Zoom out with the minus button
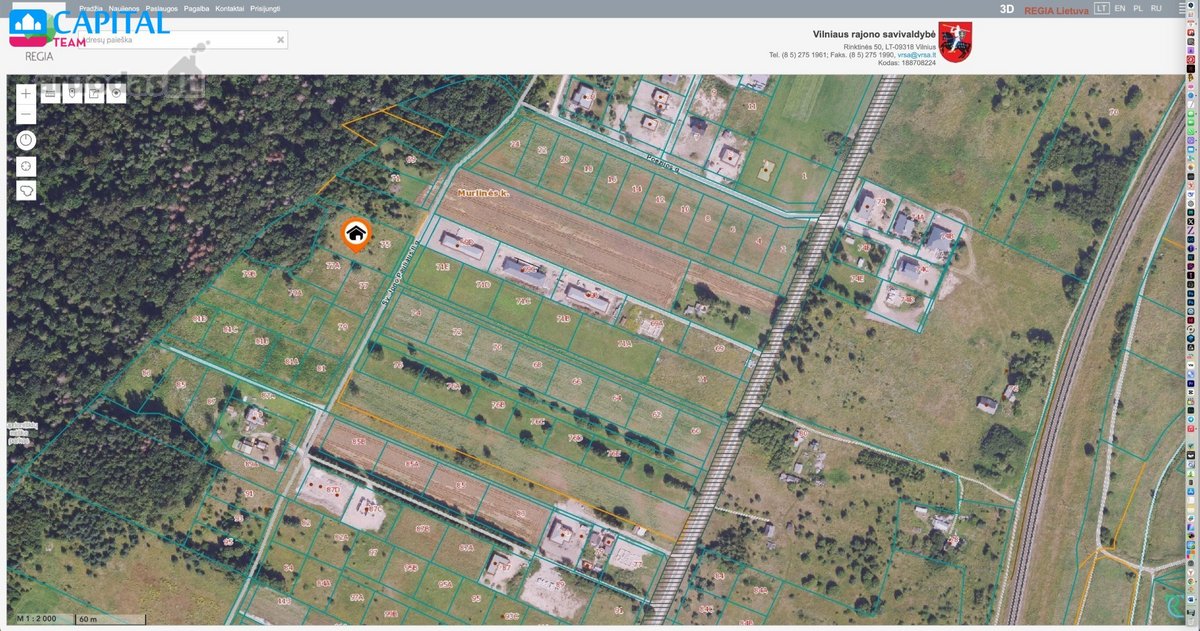1200x631 pixels. (x=26, y=114)
